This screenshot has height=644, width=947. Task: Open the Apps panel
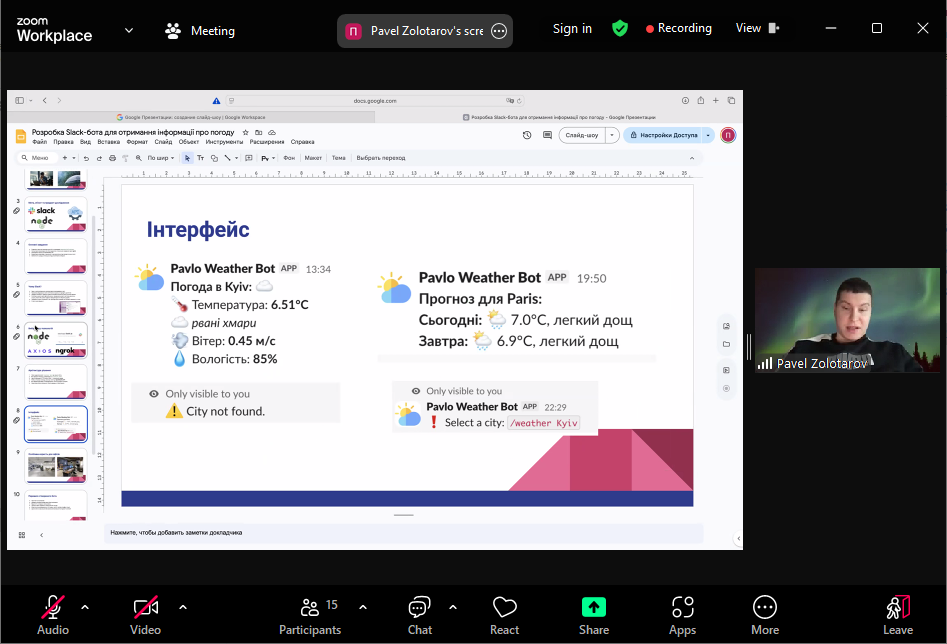pyautogui.click(x=683, y=613)
